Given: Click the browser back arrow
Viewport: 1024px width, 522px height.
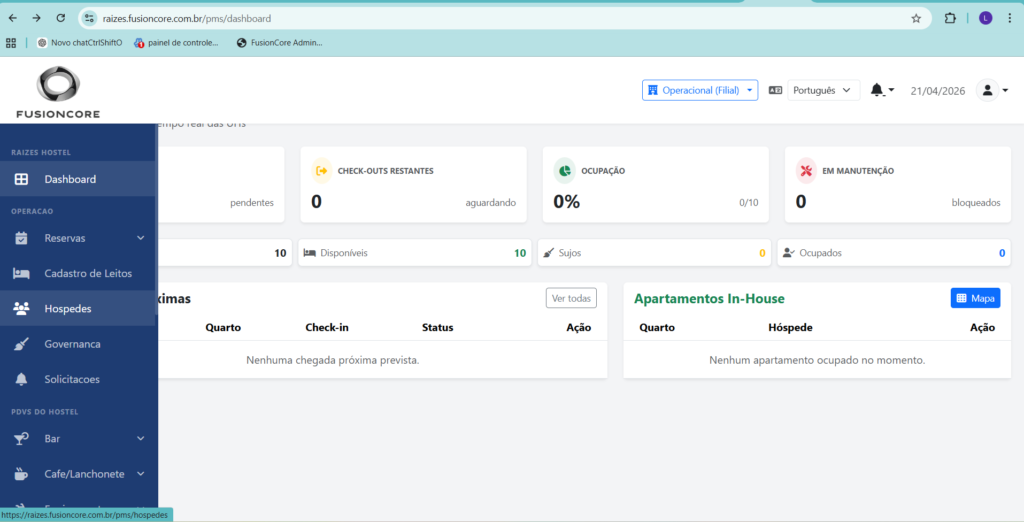Looking at the screenshot, I should coord(12,18).
